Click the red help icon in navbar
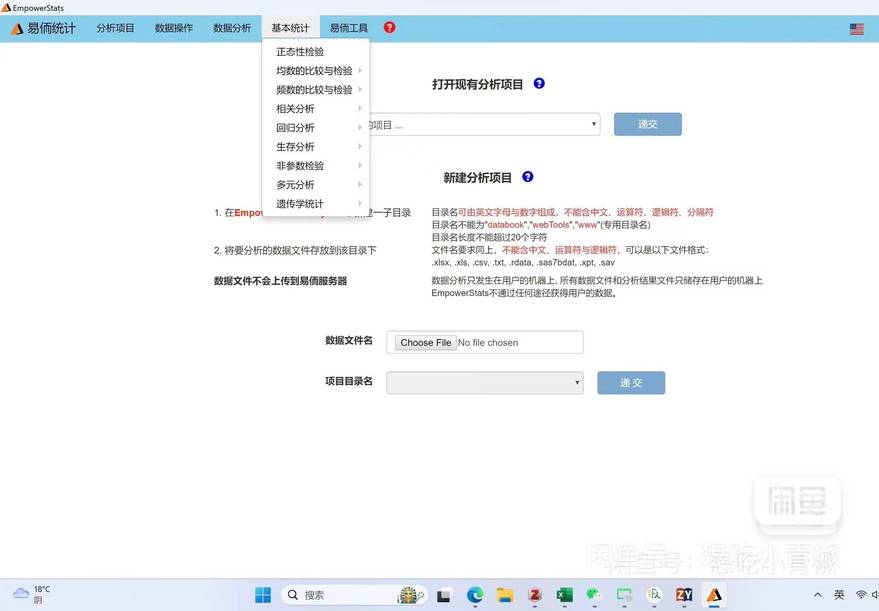 (x=389, y=28)
